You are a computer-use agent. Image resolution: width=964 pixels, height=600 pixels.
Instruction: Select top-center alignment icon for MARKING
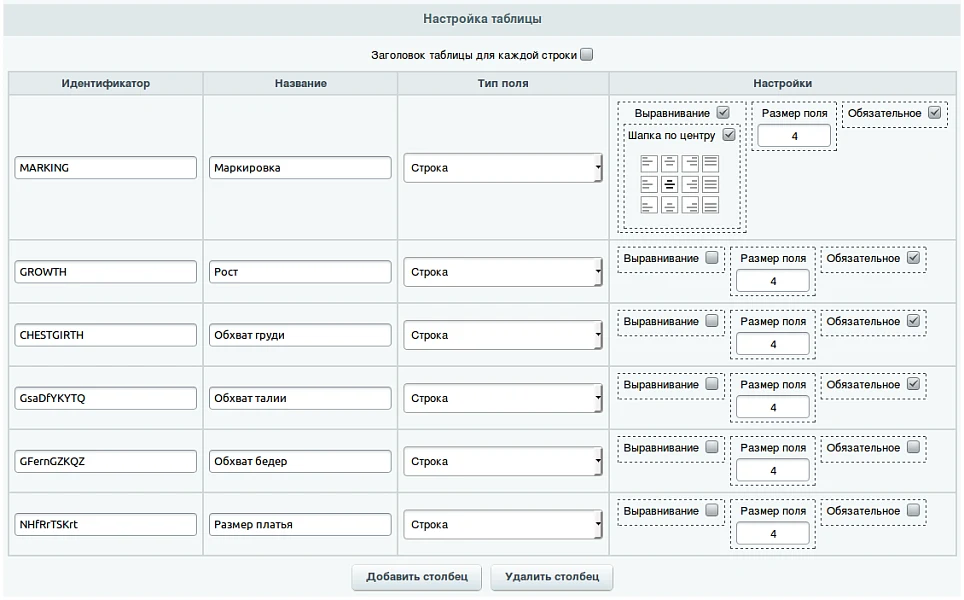coord(670,164)
